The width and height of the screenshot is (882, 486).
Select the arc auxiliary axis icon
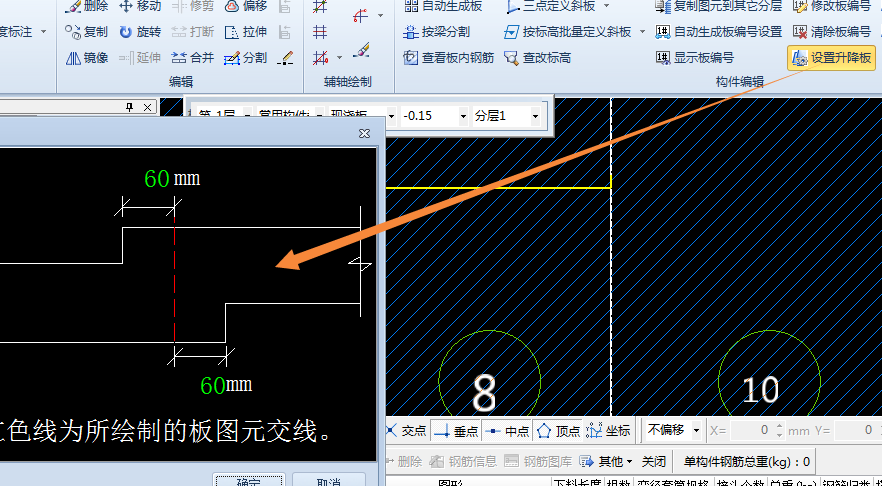(361, 16)
